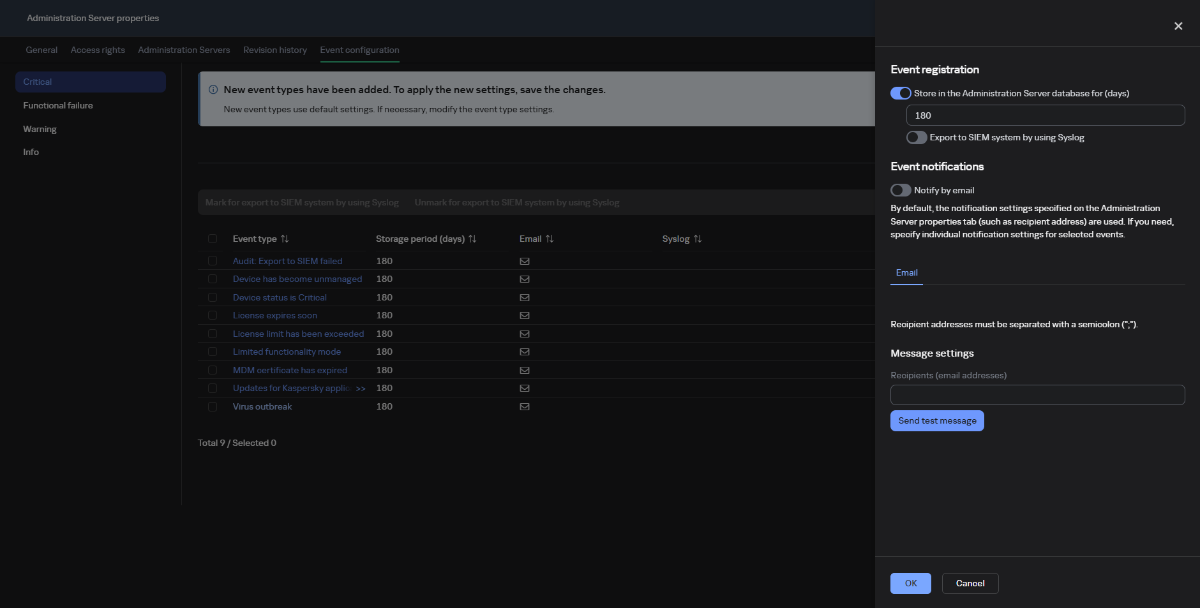1200x608 pixels.
Task: Close the event settings side panel
Action: tap(1177, 26)
